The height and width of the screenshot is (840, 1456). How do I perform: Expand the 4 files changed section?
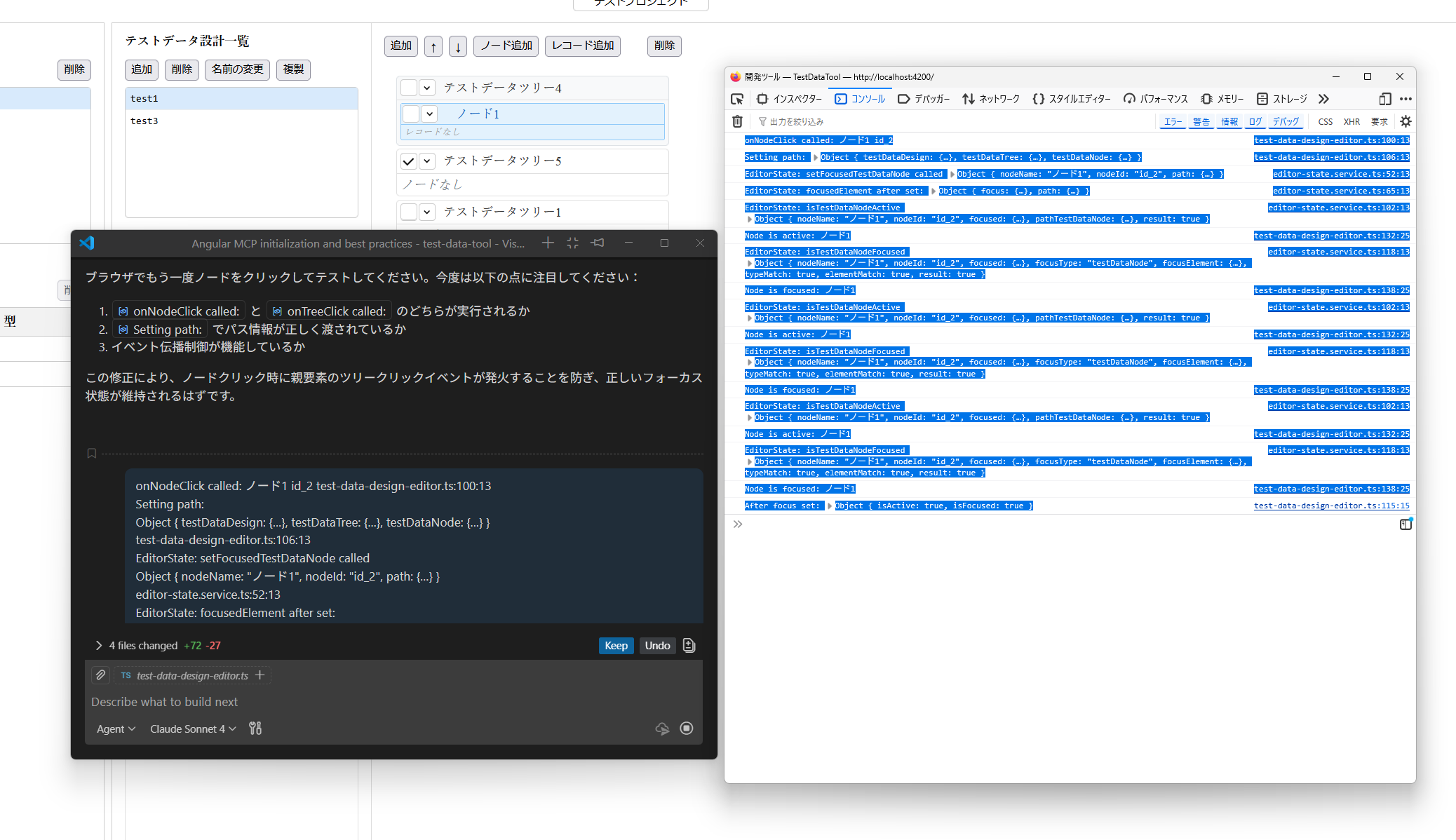[x=98, y=645]
